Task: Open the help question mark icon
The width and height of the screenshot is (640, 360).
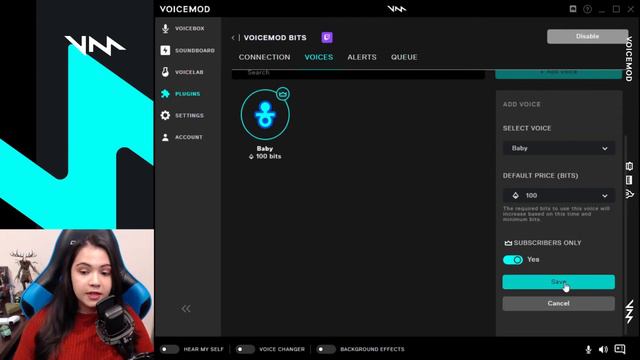Action: click(x=587, y=9)
